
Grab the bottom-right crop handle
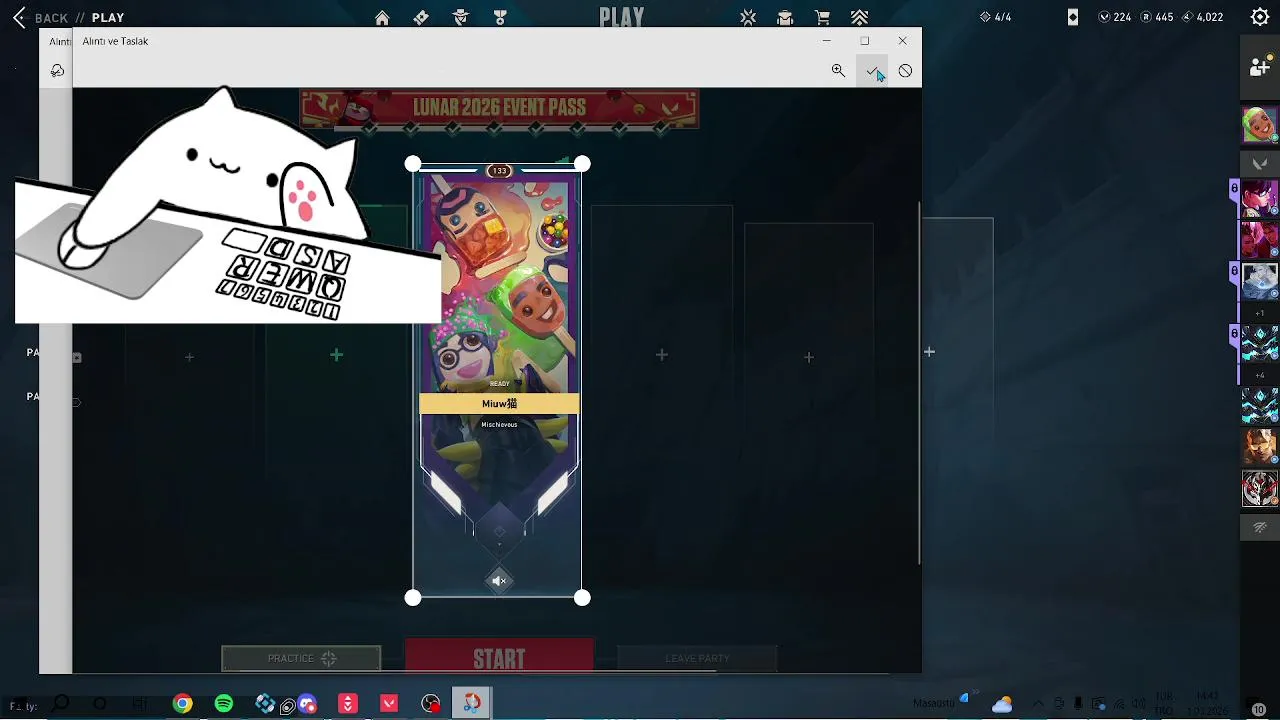point(583,598)
